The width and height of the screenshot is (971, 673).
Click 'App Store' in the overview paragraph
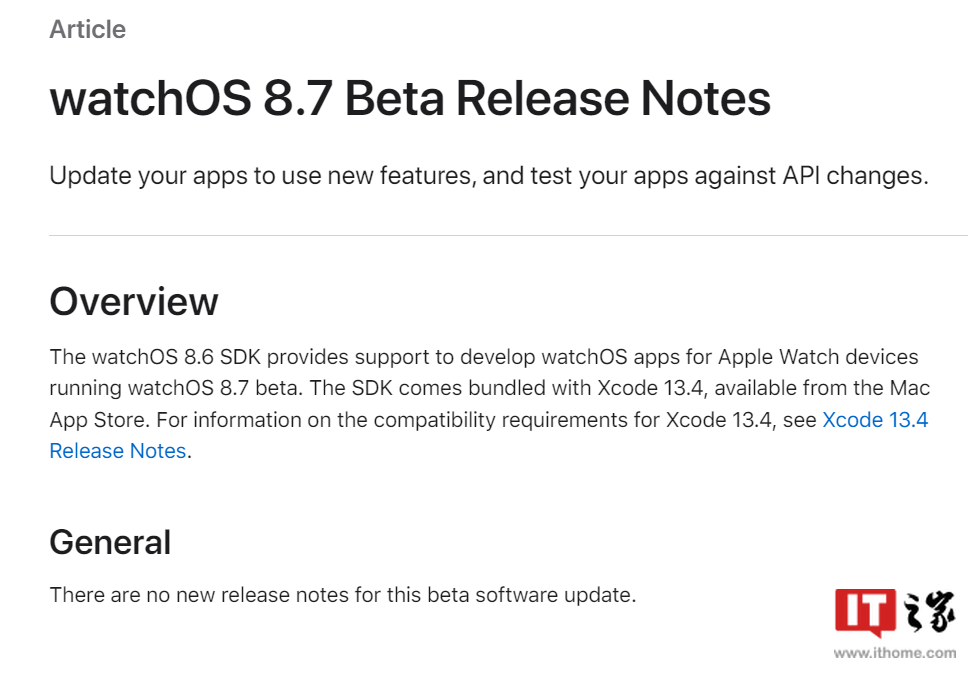point(99,420)
